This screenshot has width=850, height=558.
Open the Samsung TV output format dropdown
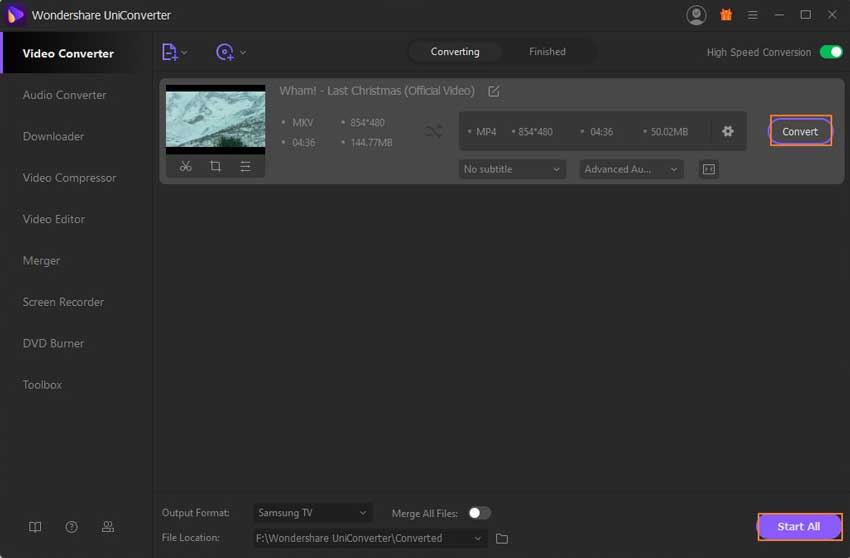click(312, 513)
